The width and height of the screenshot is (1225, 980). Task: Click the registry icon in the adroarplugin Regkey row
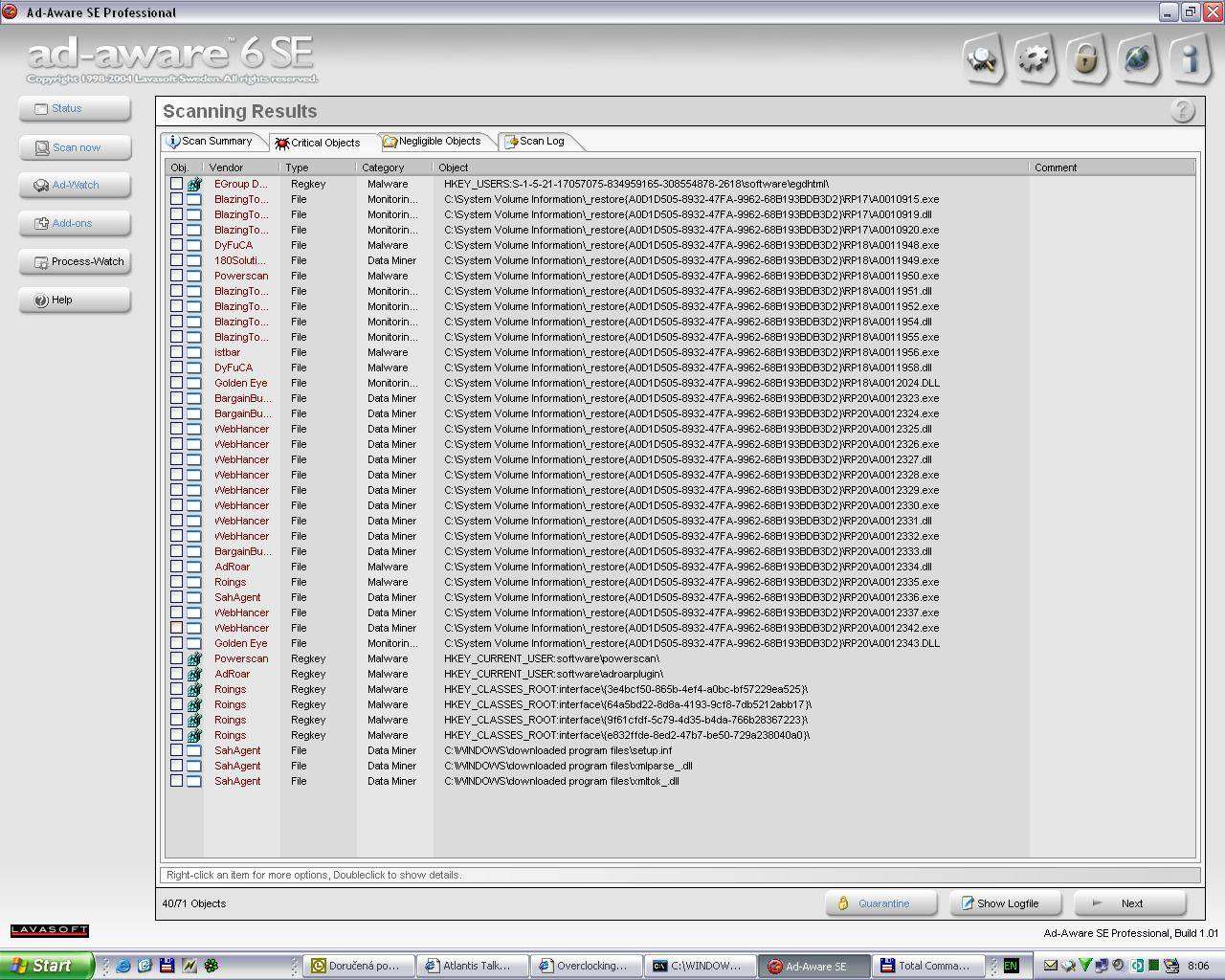pyautogui.click(x=194, y=674)
